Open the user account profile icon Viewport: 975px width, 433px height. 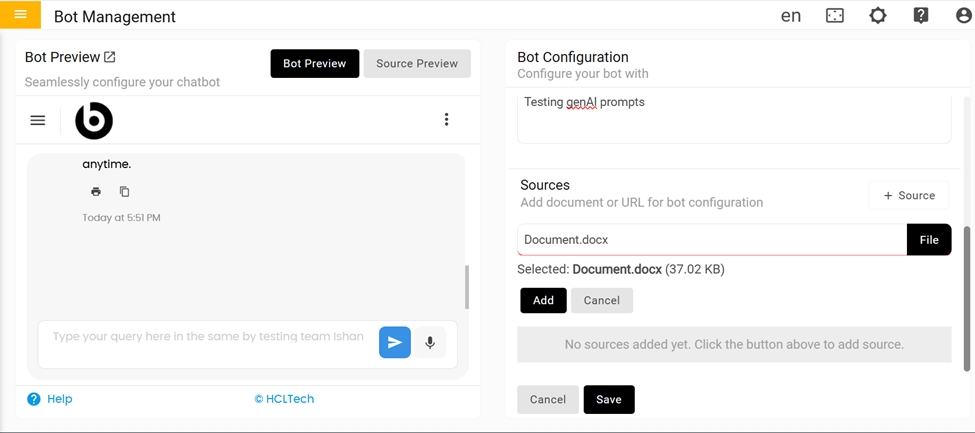coord(963,16)
